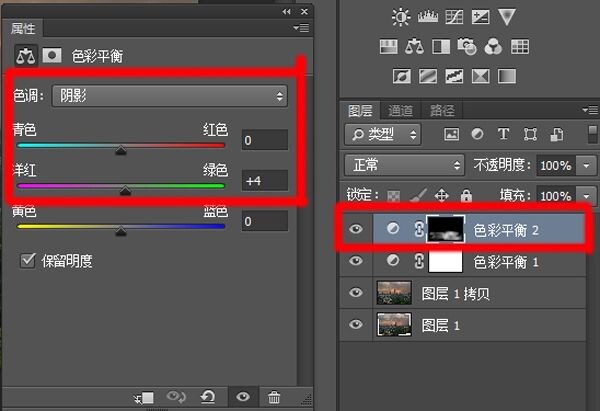This screenshot has height=411, width=600.
Task: Click the 黄色/蓝色 value field
Action: [265, 221]
